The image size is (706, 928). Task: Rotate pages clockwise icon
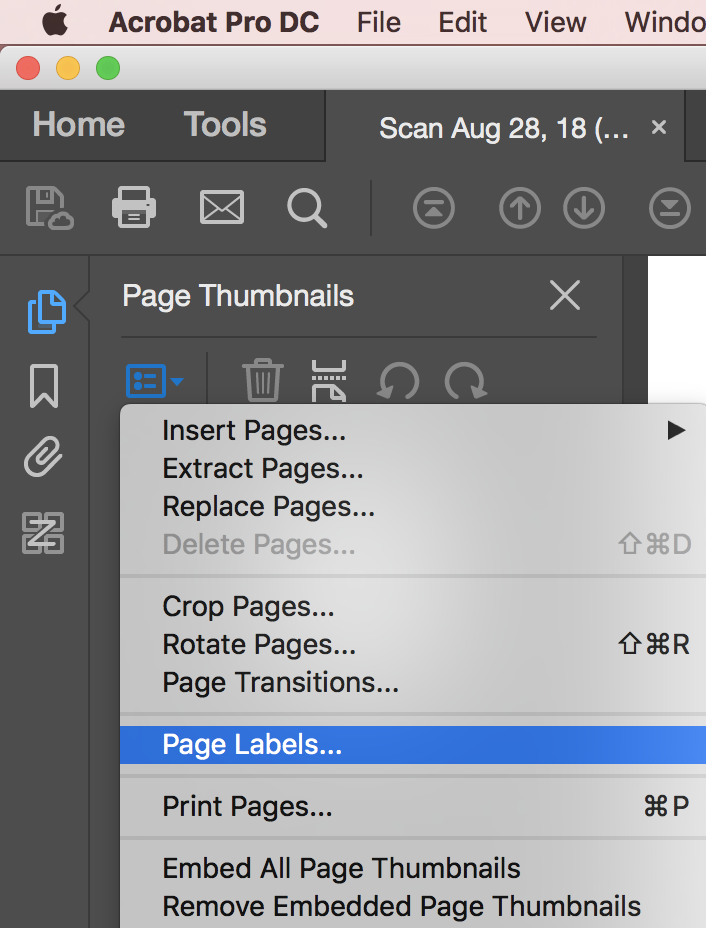[465, 381]
